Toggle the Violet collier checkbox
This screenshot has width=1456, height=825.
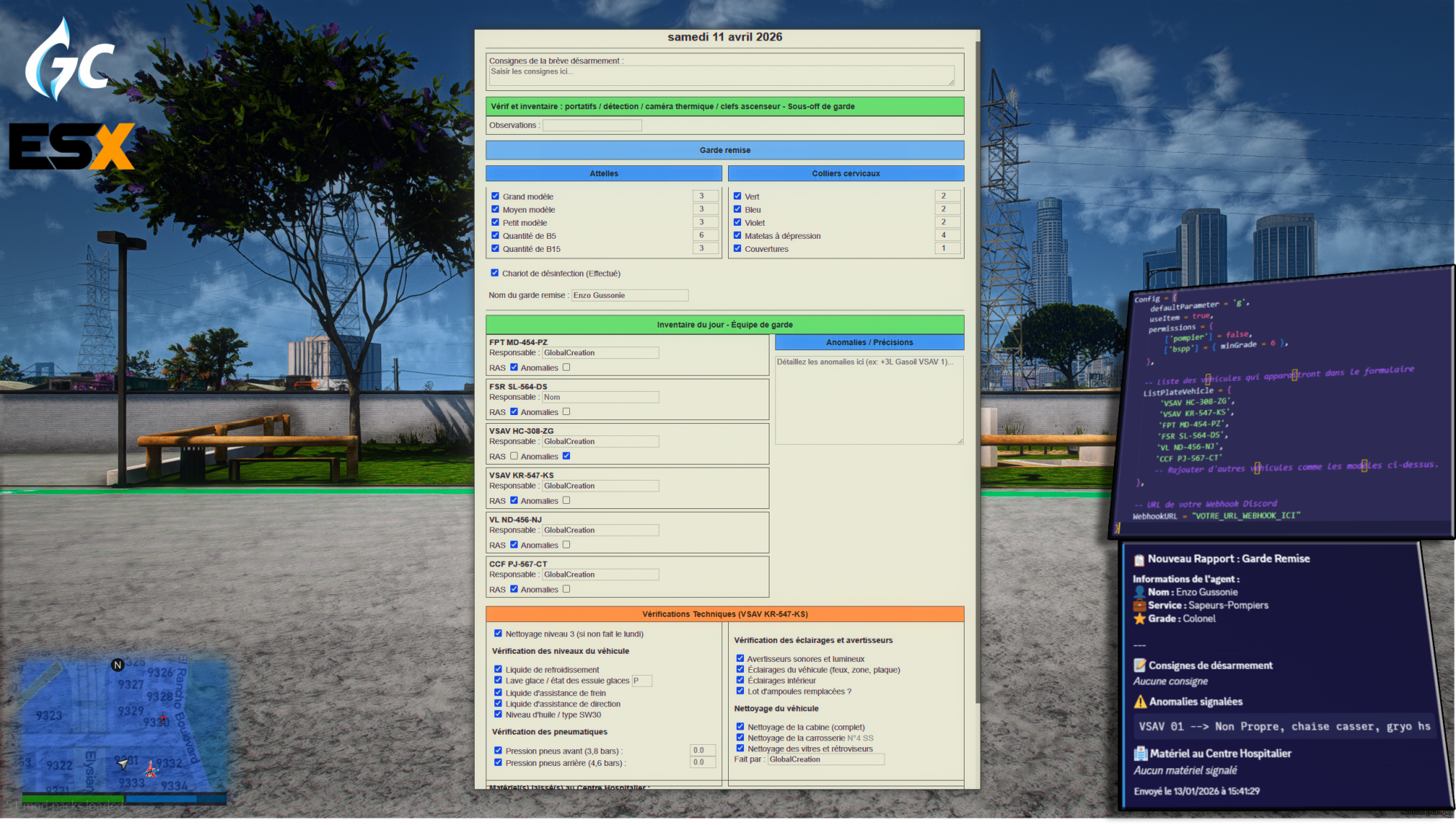click(x=737, y=222)
